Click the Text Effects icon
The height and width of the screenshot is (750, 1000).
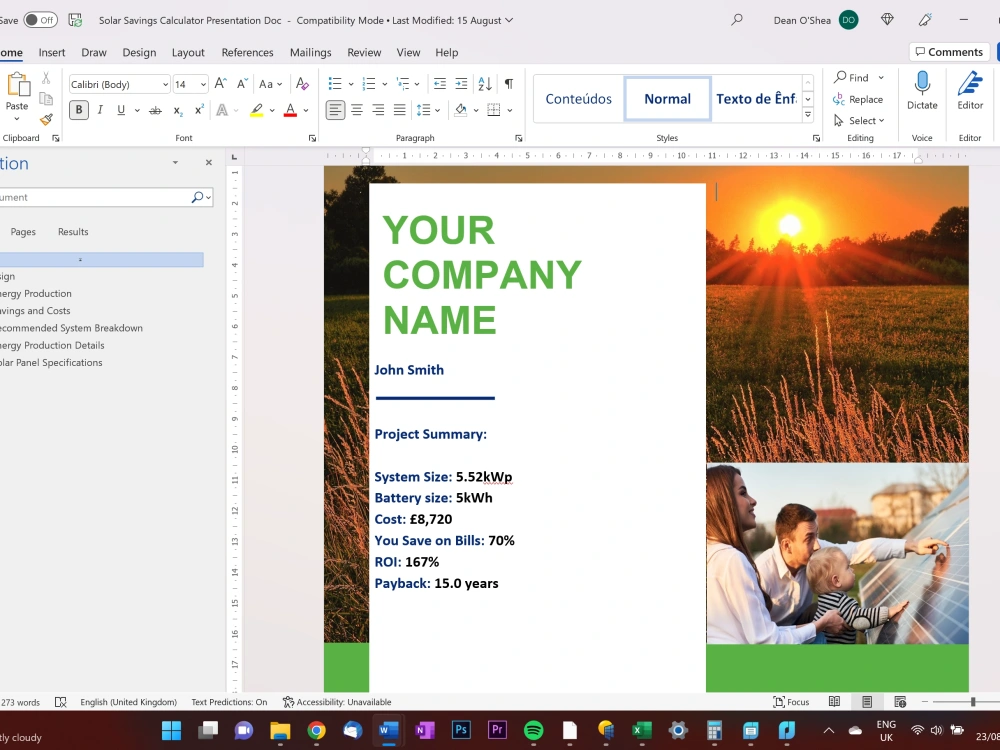tap(222, 110)
